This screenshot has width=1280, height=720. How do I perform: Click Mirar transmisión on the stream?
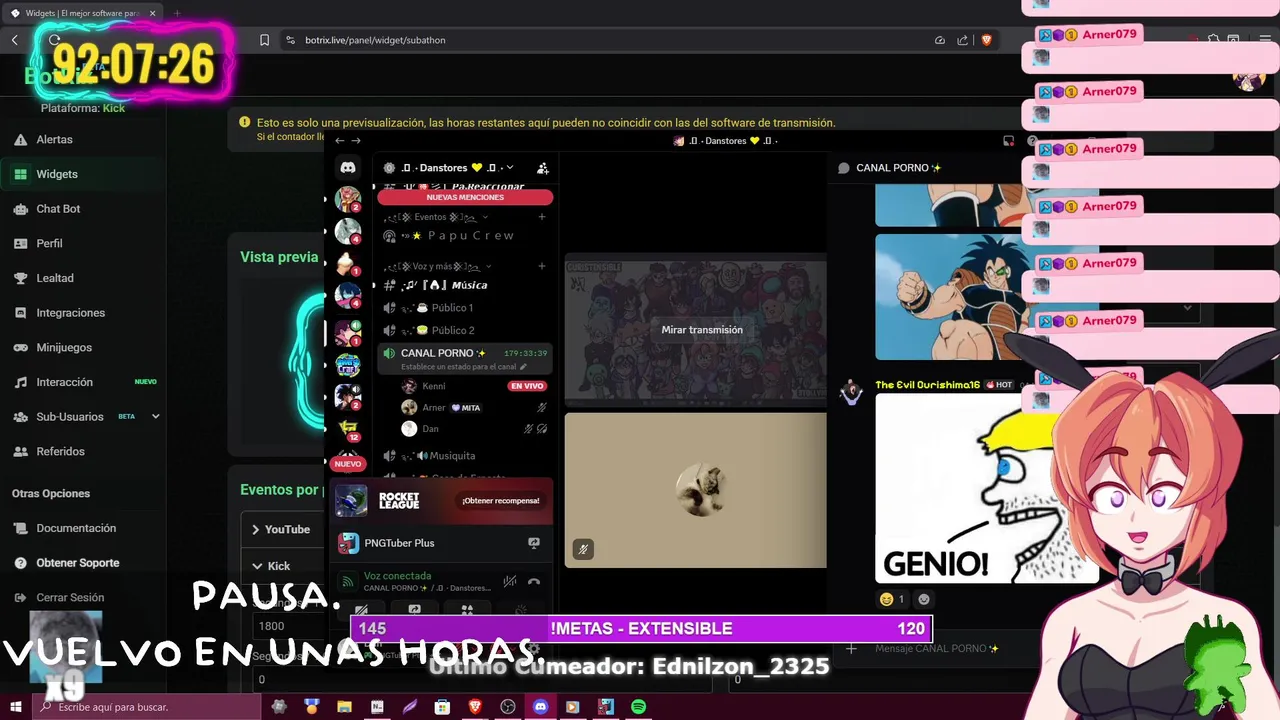702,330
